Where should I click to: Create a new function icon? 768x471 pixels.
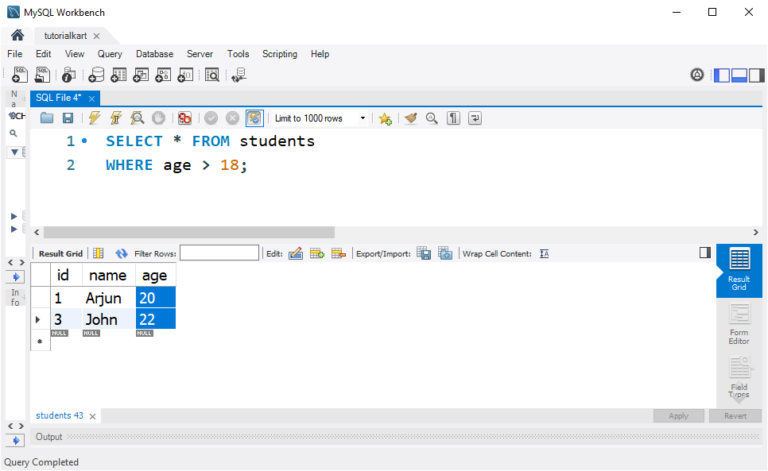click(x=185, y=75)
